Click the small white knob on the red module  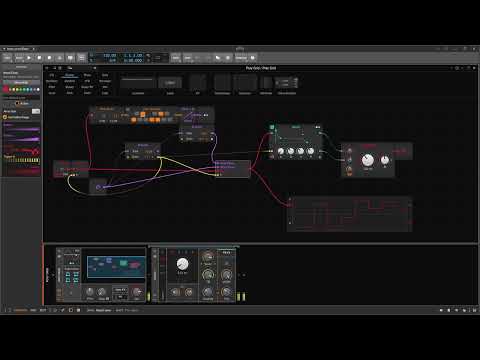tap(385, 160)
